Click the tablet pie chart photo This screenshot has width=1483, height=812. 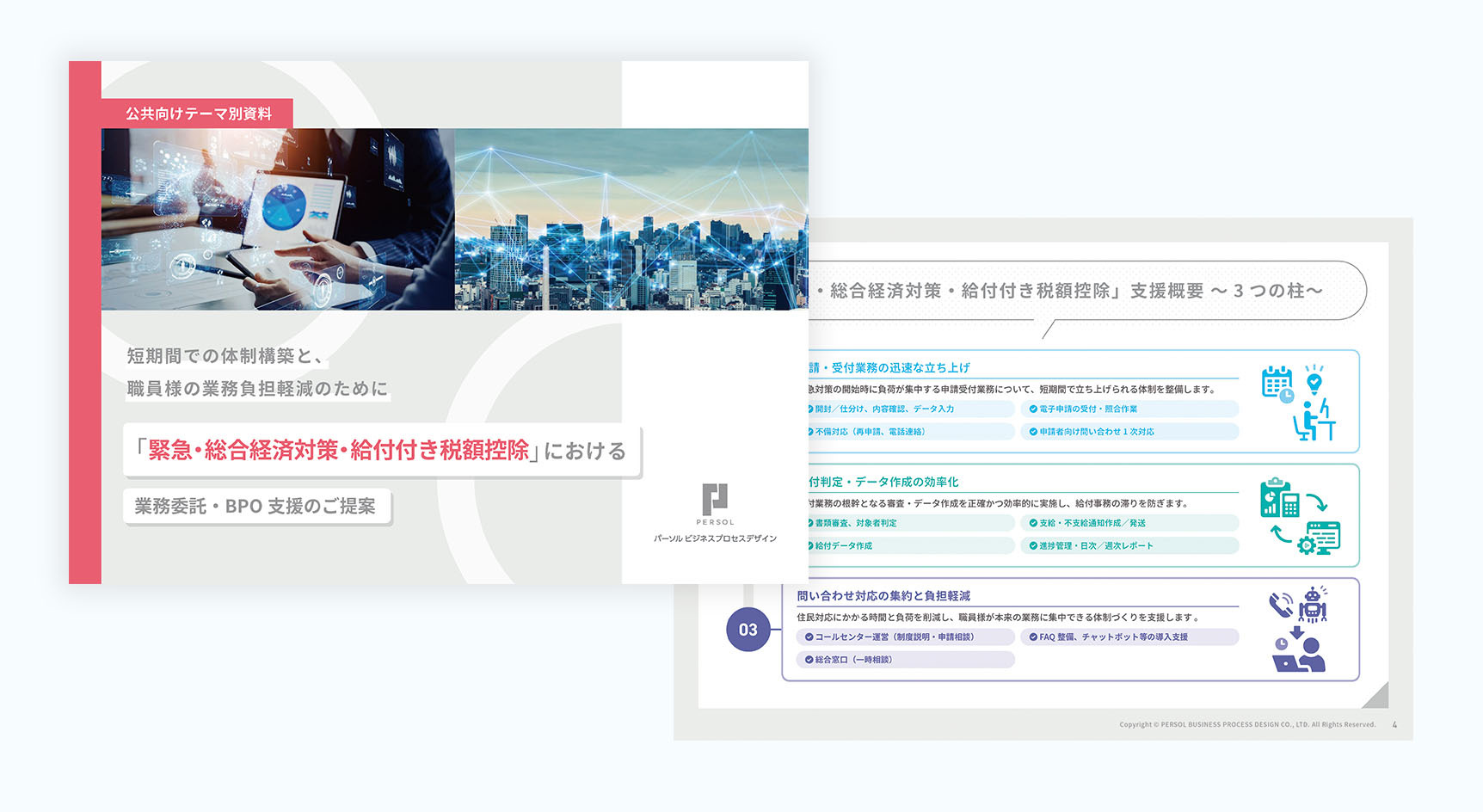tap(278, 219)
